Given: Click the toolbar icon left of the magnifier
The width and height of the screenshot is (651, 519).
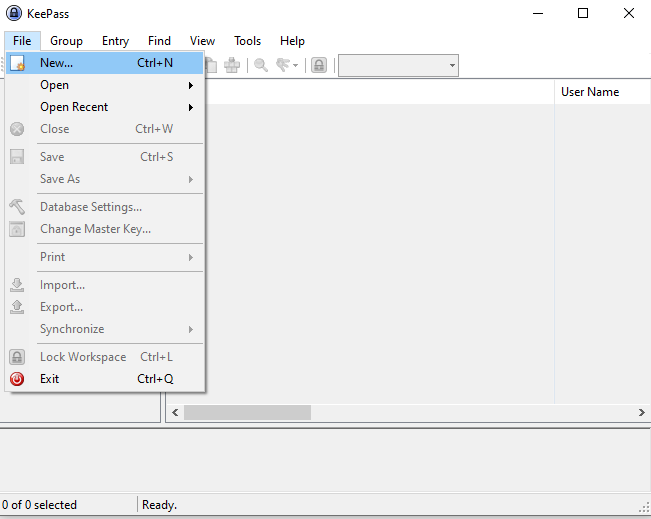Looking at the screenshot, I should 232,65.
